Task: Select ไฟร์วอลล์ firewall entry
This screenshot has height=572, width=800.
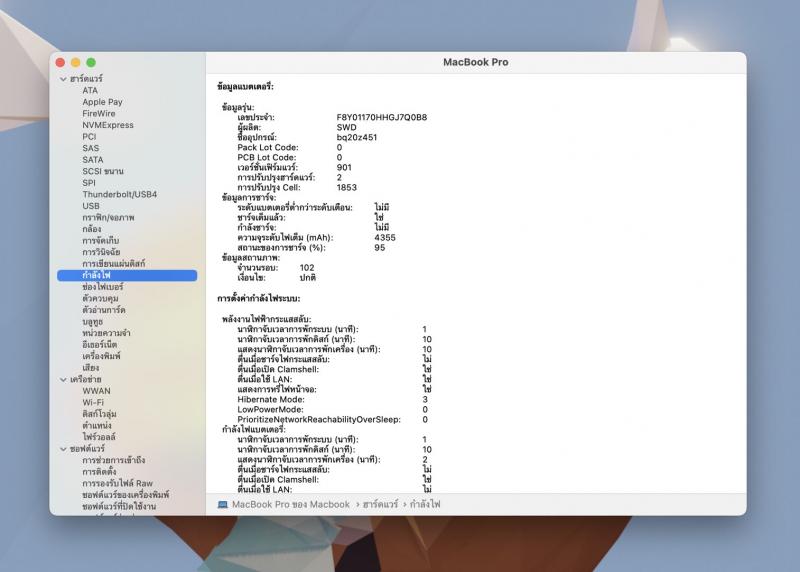Action: [x=99, y=437]
